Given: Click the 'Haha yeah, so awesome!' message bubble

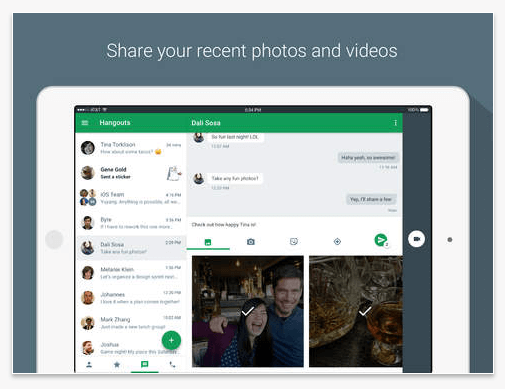Looking at the screenshot, I should (x=368, y=158).
